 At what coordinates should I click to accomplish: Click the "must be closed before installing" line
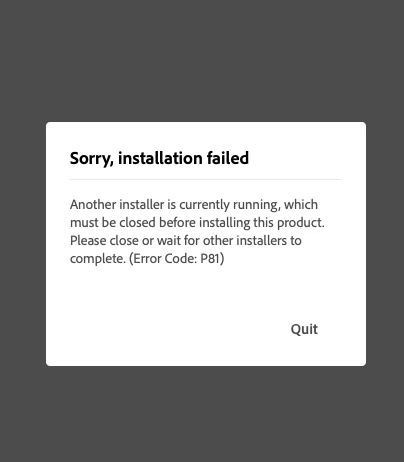click(x=197, y=223)
